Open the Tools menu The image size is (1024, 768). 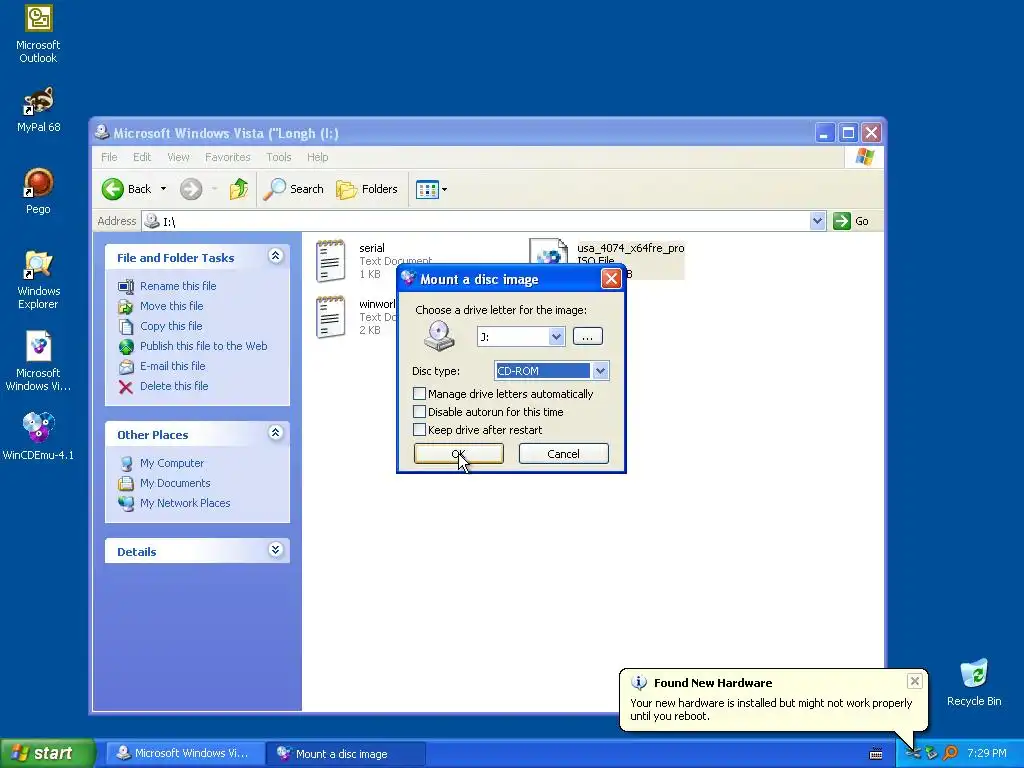coord(279,157)
